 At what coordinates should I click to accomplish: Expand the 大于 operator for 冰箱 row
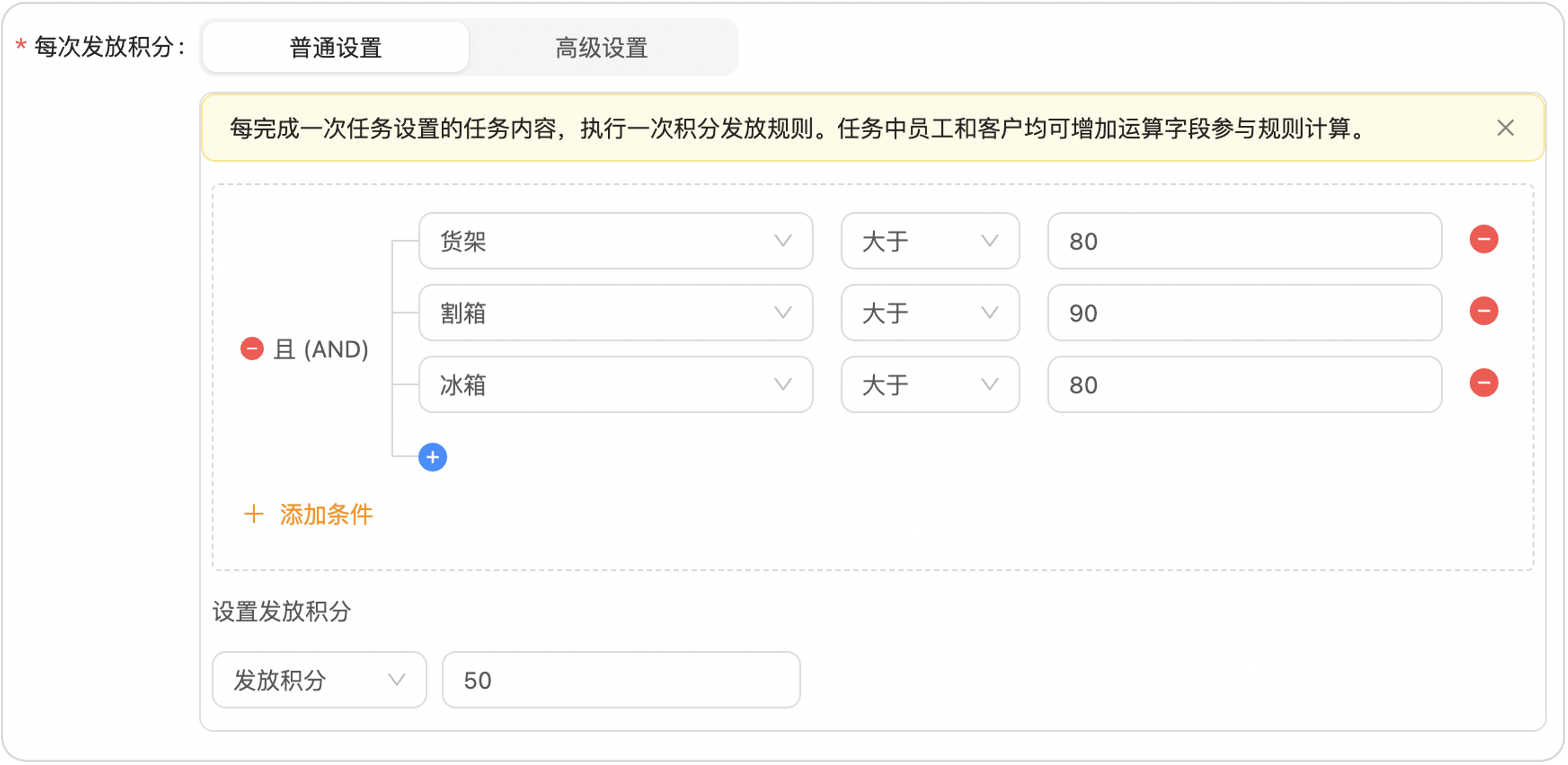coord(930,385)
